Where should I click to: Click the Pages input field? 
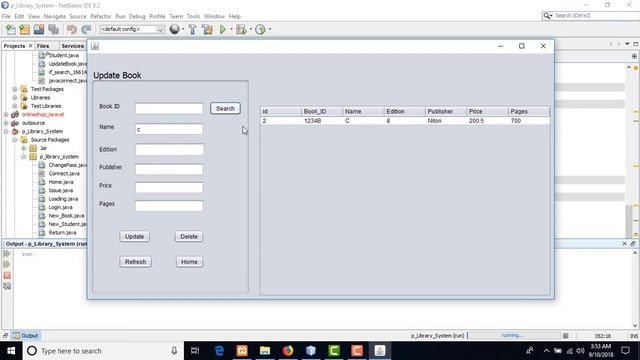pyautogui.click(x=169, y=206)
